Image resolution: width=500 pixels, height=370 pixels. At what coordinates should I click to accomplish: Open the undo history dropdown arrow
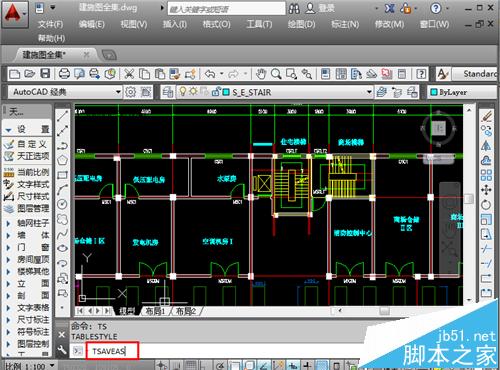(x=222, y=74)
